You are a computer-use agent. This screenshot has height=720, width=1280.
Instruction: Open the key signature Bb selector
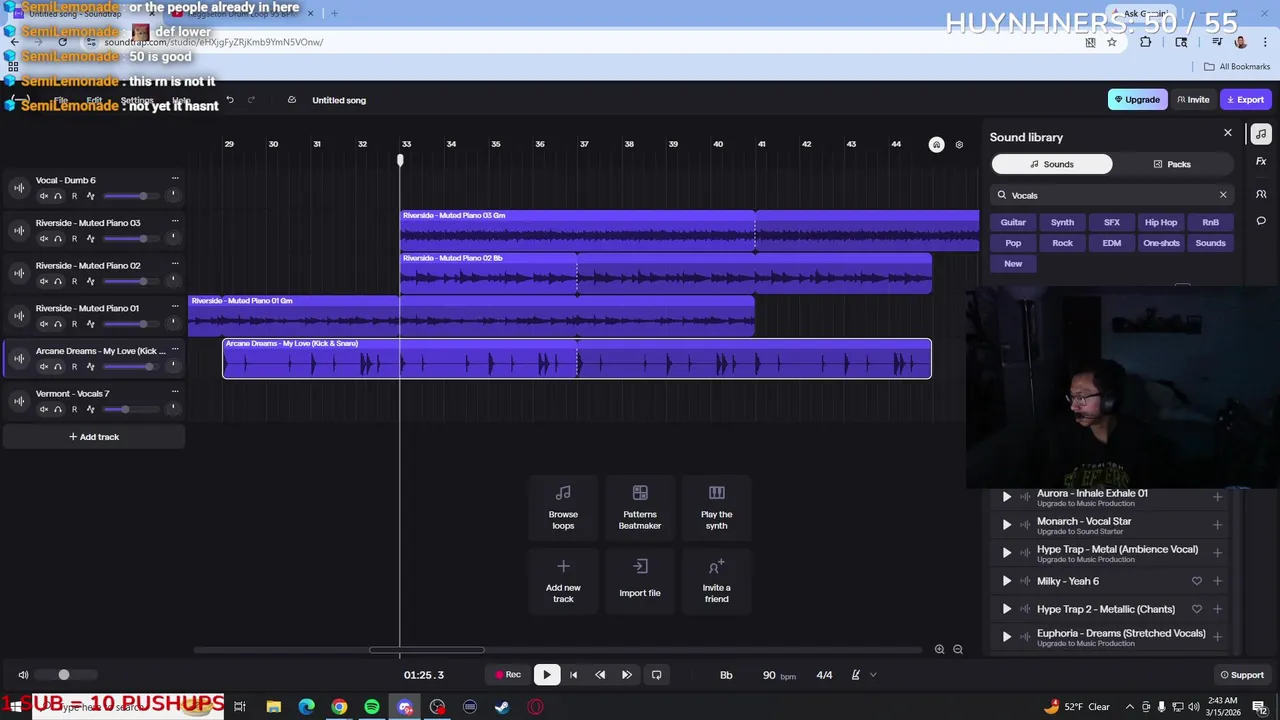(x=726, y=675)
